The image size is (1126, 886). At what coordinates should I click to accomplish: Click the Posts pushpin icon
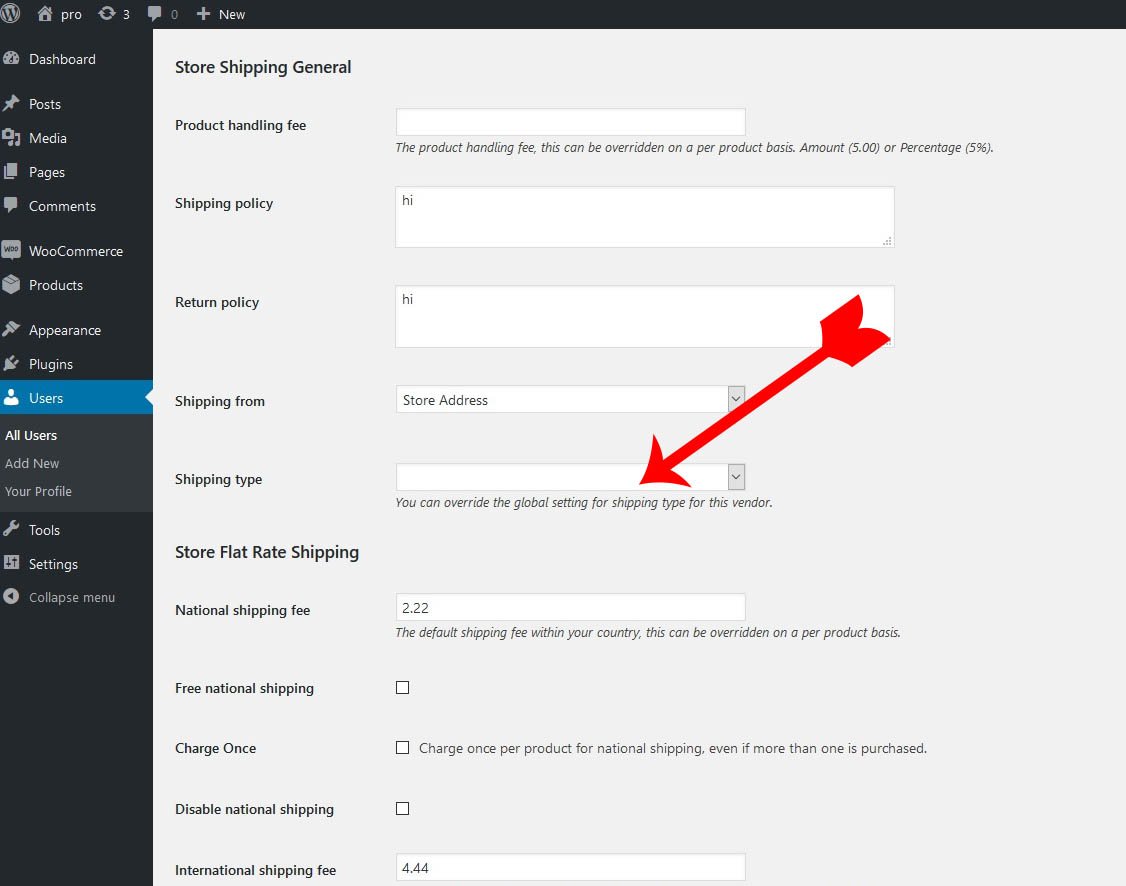pyautogui.click(x=11, y=104)
